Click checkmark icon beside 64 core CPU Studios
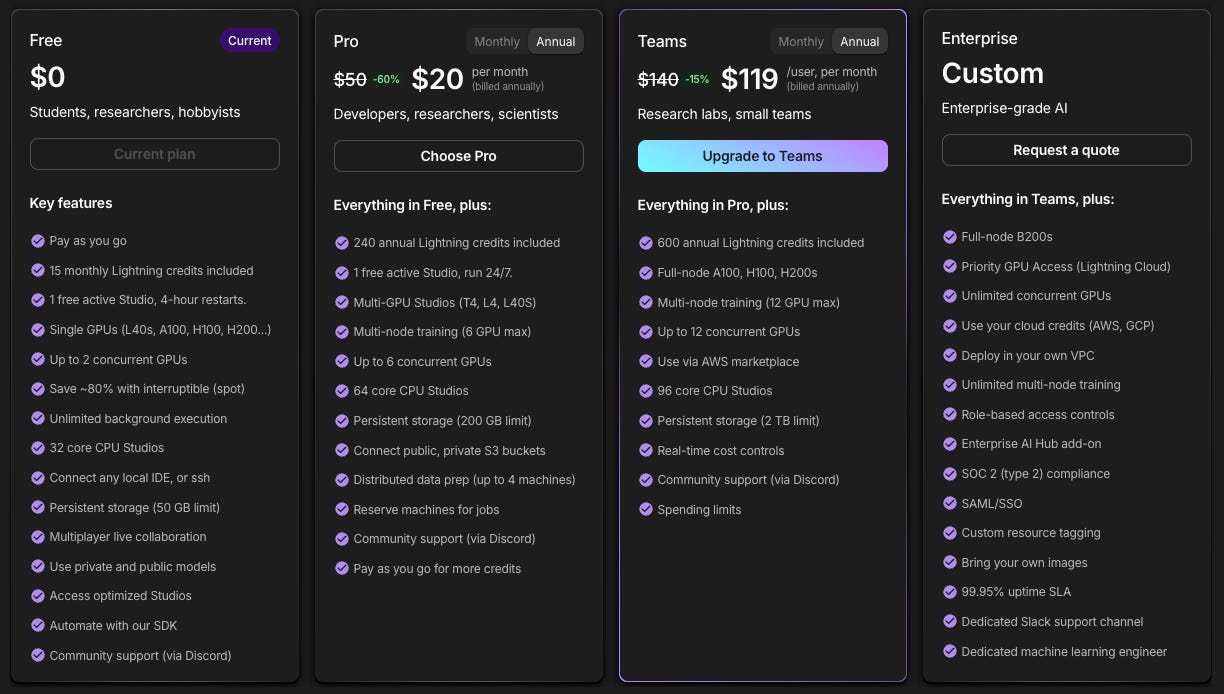This screenshot has height=694, width=1224. (342, 391)
